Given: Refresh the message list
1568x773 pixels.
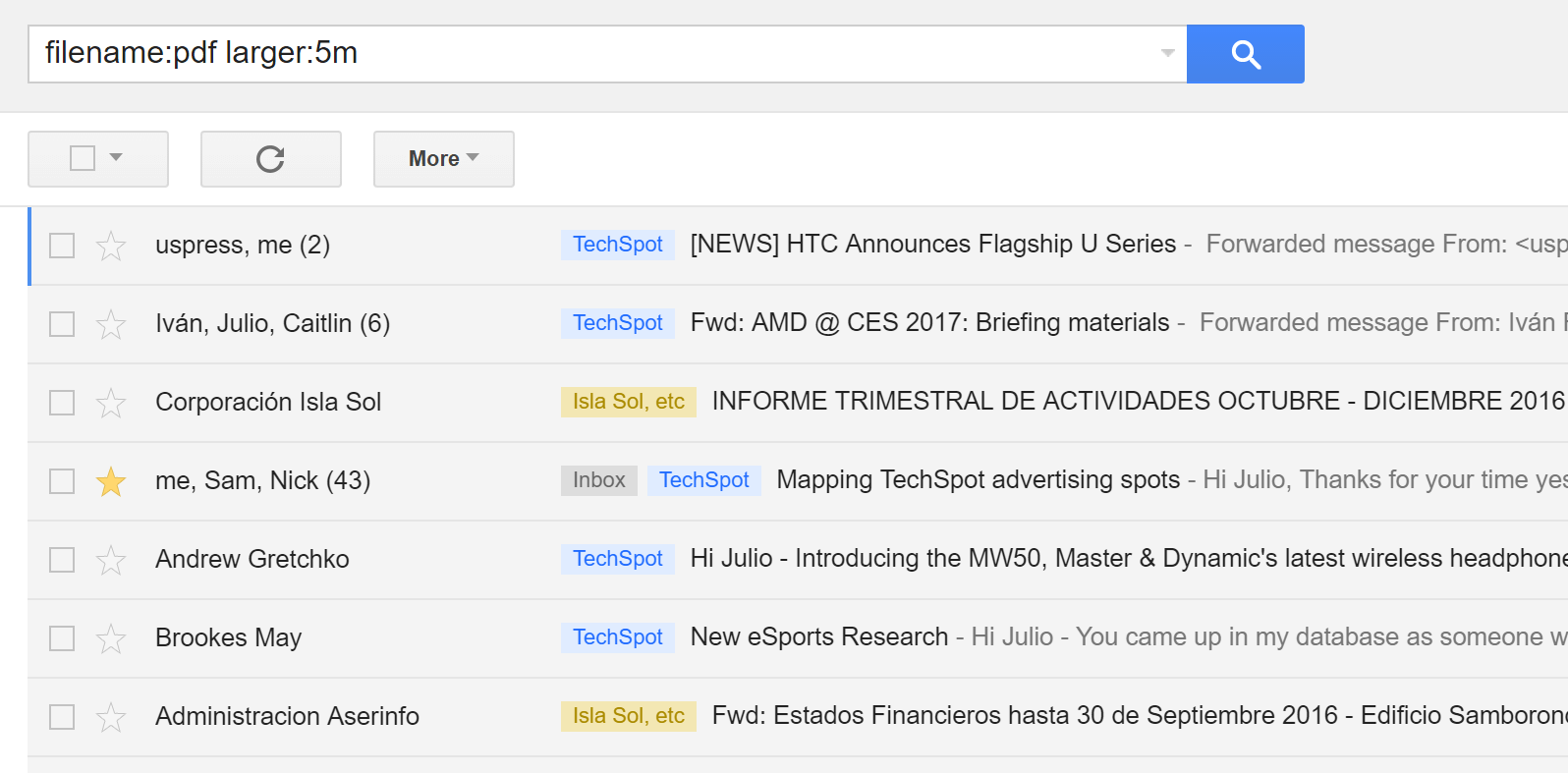Looking at the screenshot, I should tap(270, 158).
